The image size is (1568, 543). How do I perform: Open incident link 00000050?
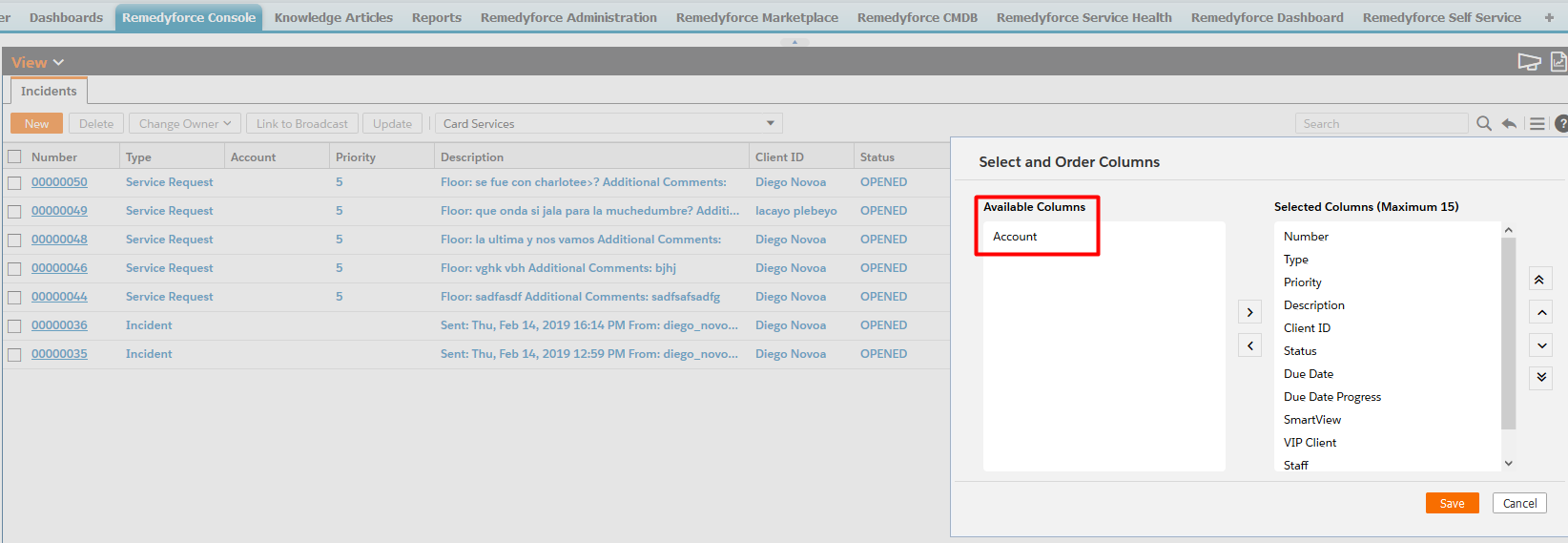pos(59,182)
